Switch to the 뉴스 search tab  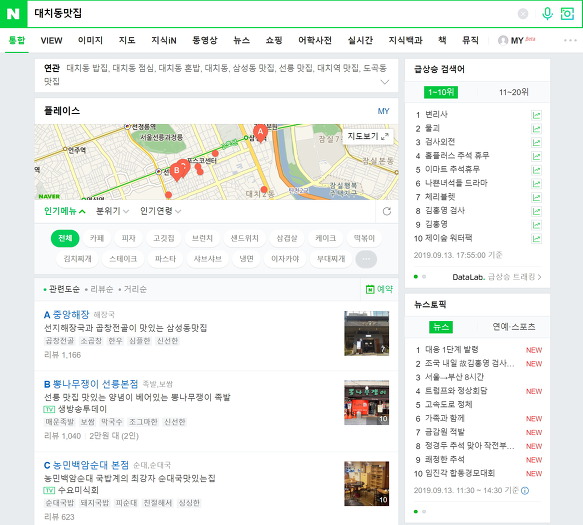pos(241,40)
